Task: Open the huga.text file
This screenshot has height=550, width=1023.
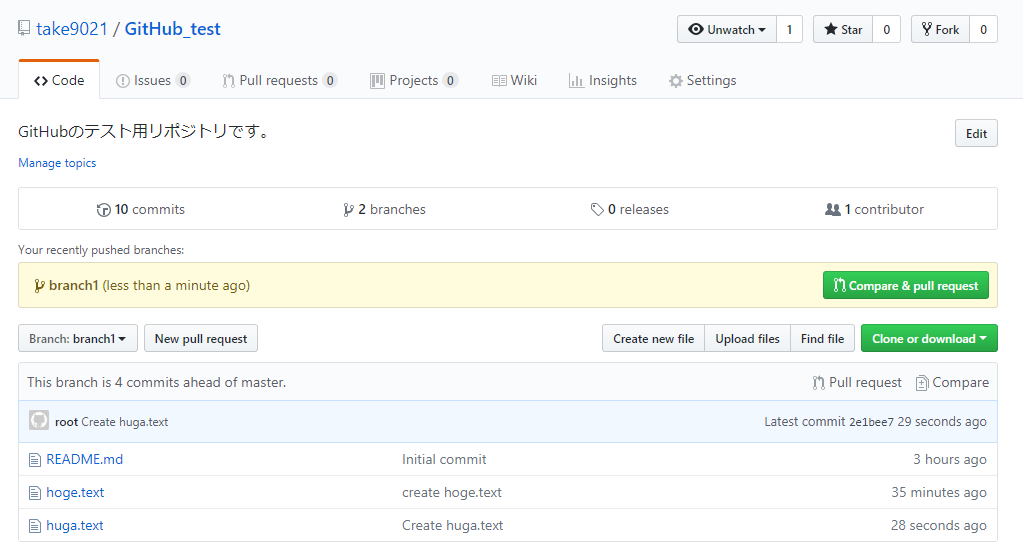Action: pos(75,525)
